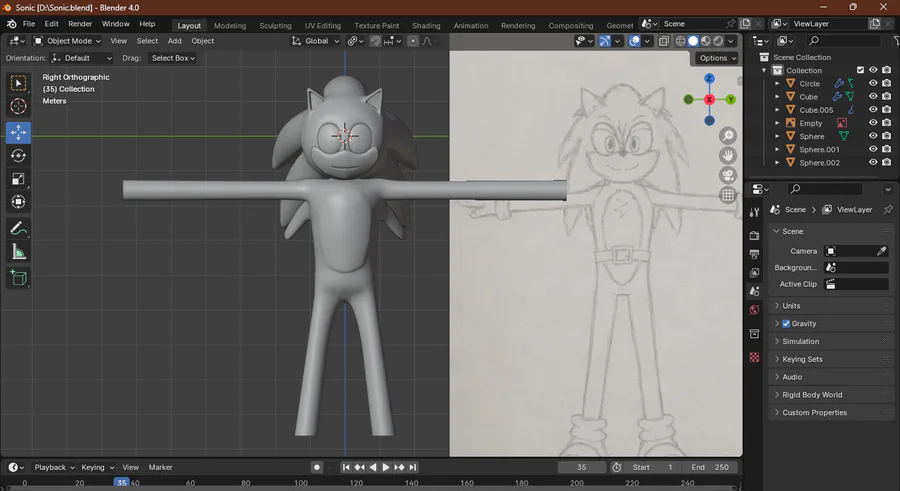Activate the Annotate tool
The width and height of the screenshot is (900, 491).
point(18,229)
